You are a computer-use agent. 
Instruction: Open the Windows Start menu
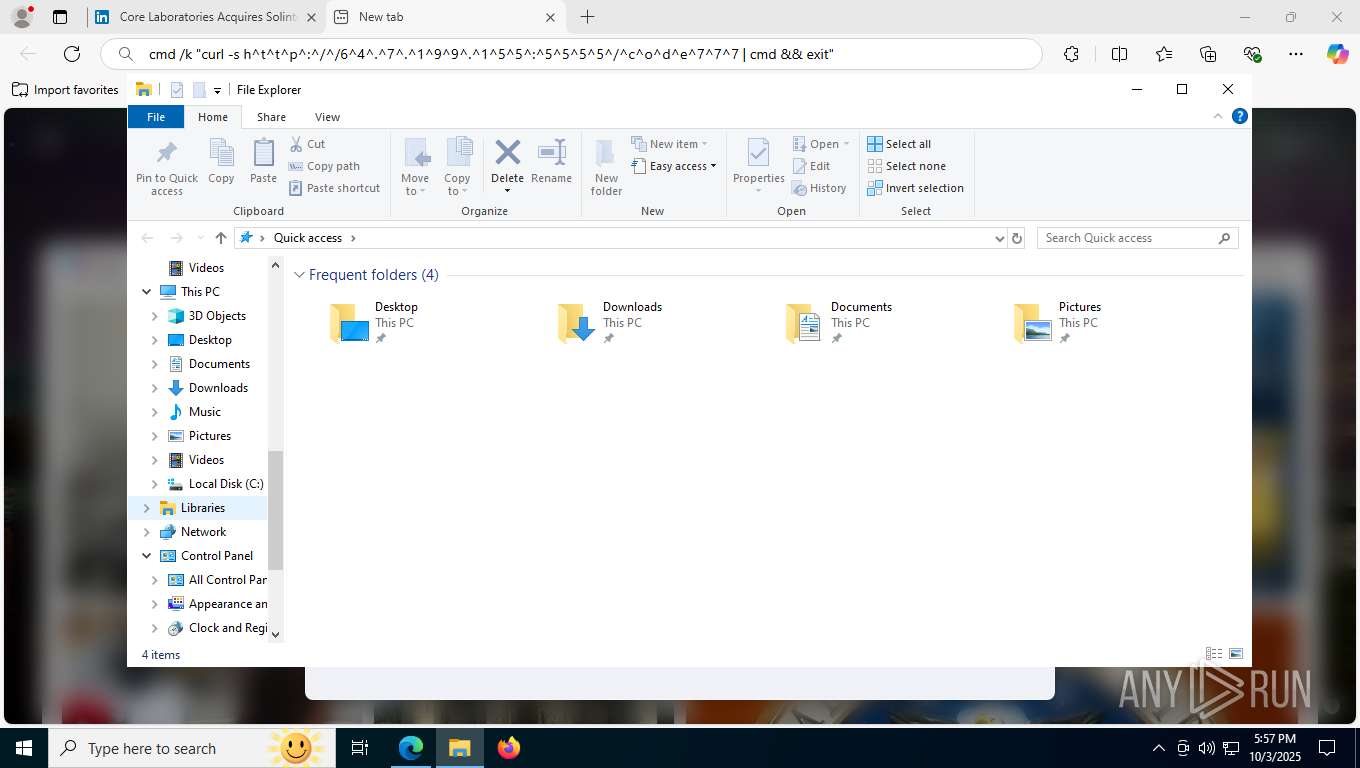click(x=24, y=748)
